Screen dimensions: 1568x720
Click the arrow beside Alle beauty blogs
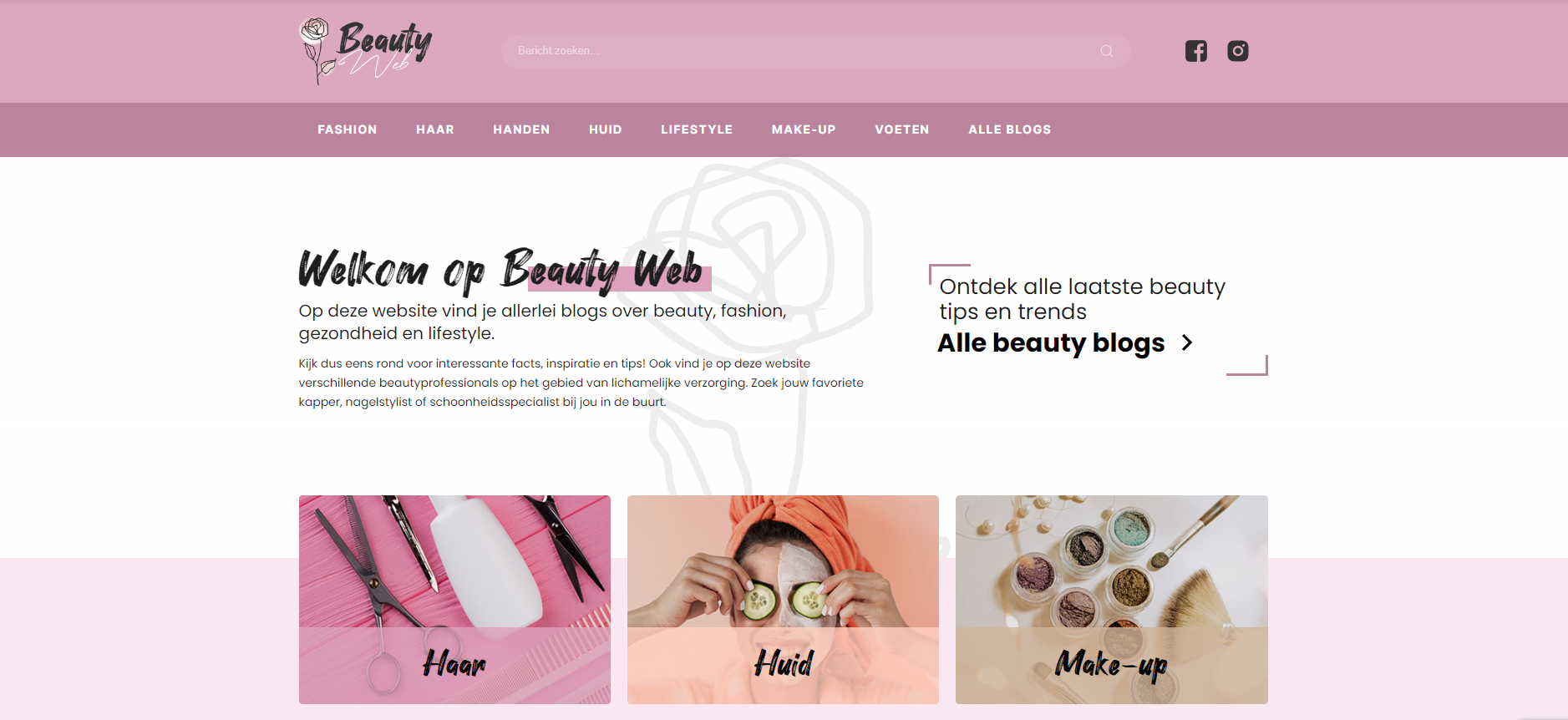point(1186,342)
